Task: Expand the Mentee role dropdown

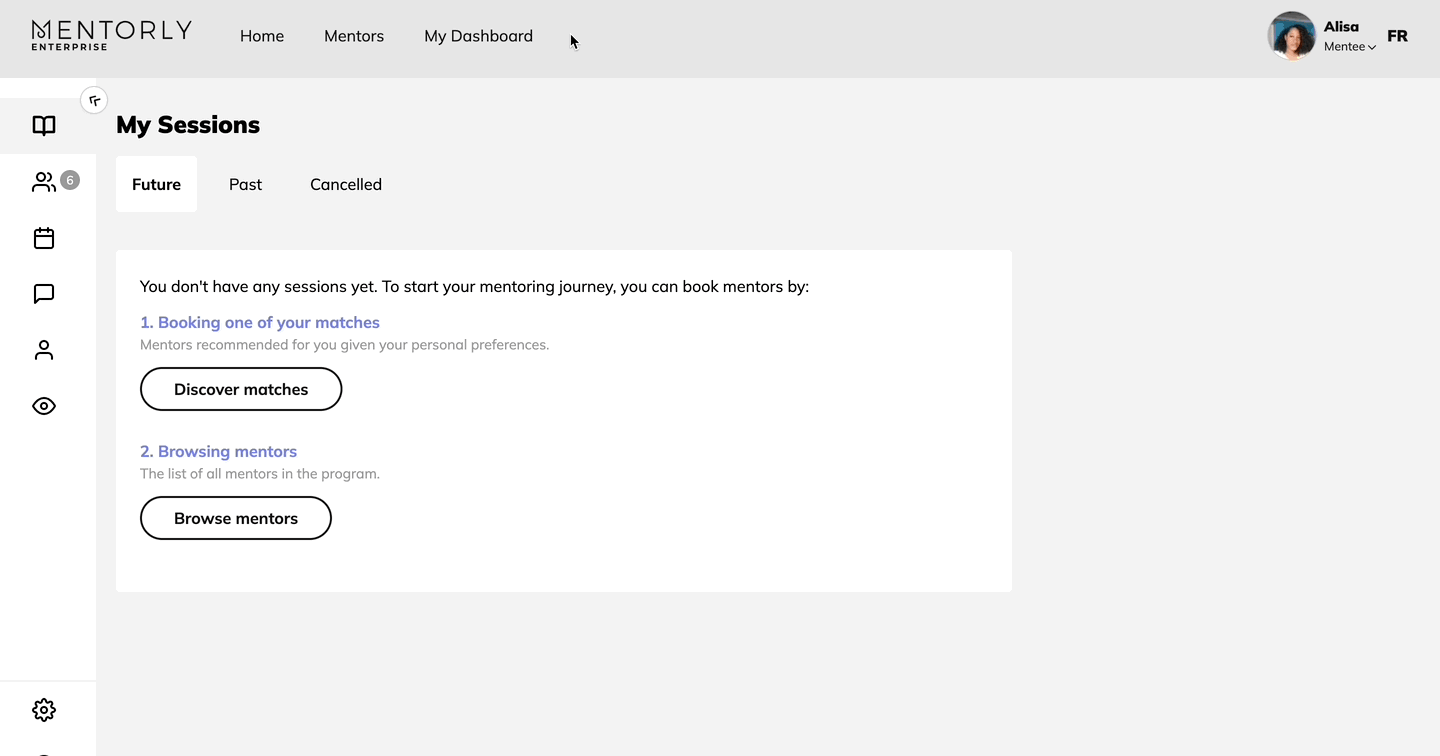Action: pos(1350,47)
